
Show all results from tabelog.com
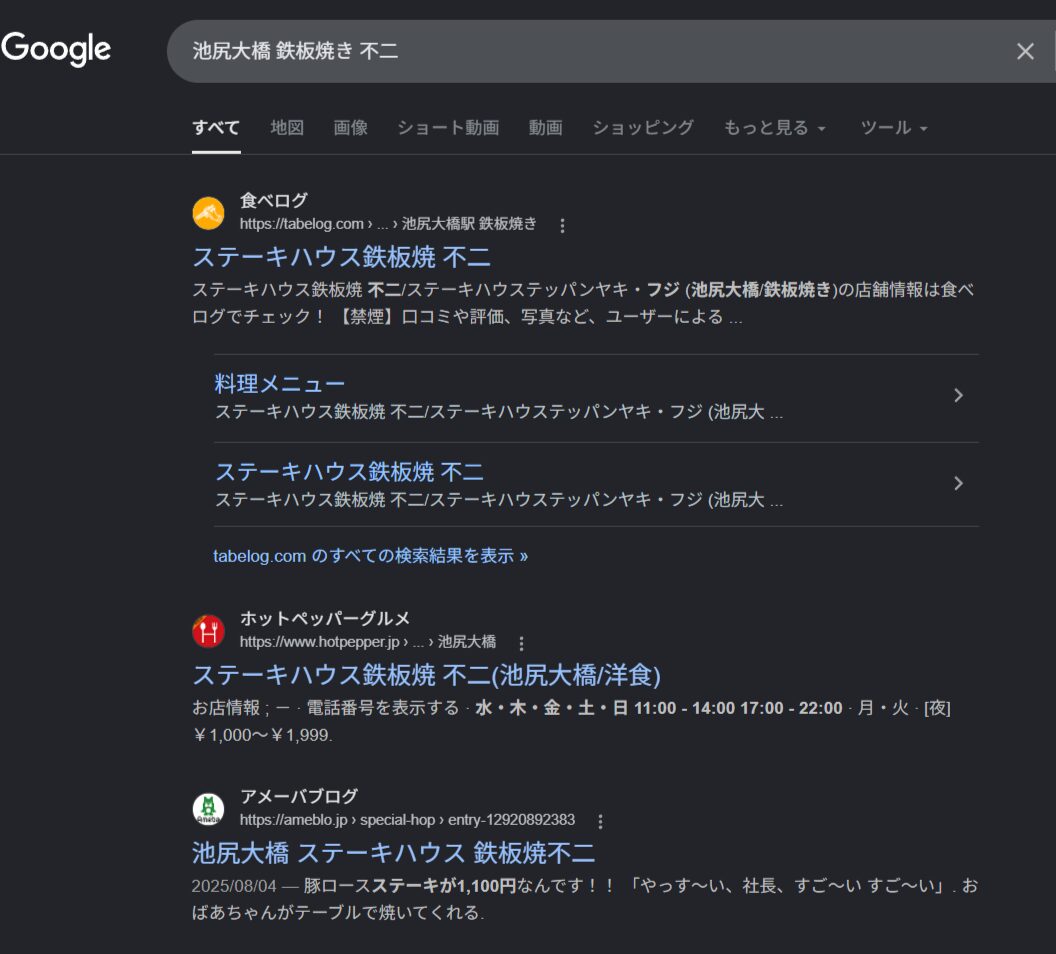(370, 556)
